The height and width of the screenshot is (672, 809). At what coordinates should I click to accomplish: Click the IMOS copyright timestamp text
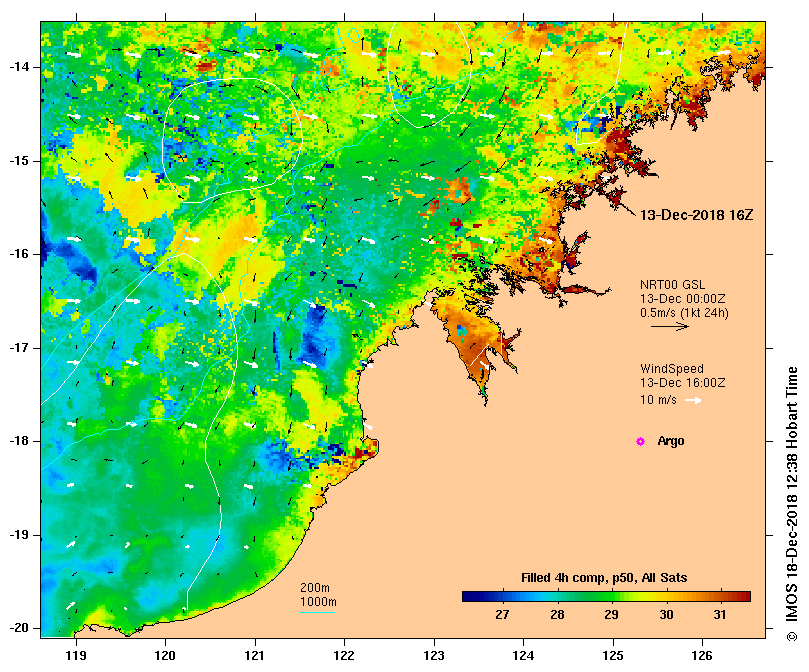tap(792, 504)
